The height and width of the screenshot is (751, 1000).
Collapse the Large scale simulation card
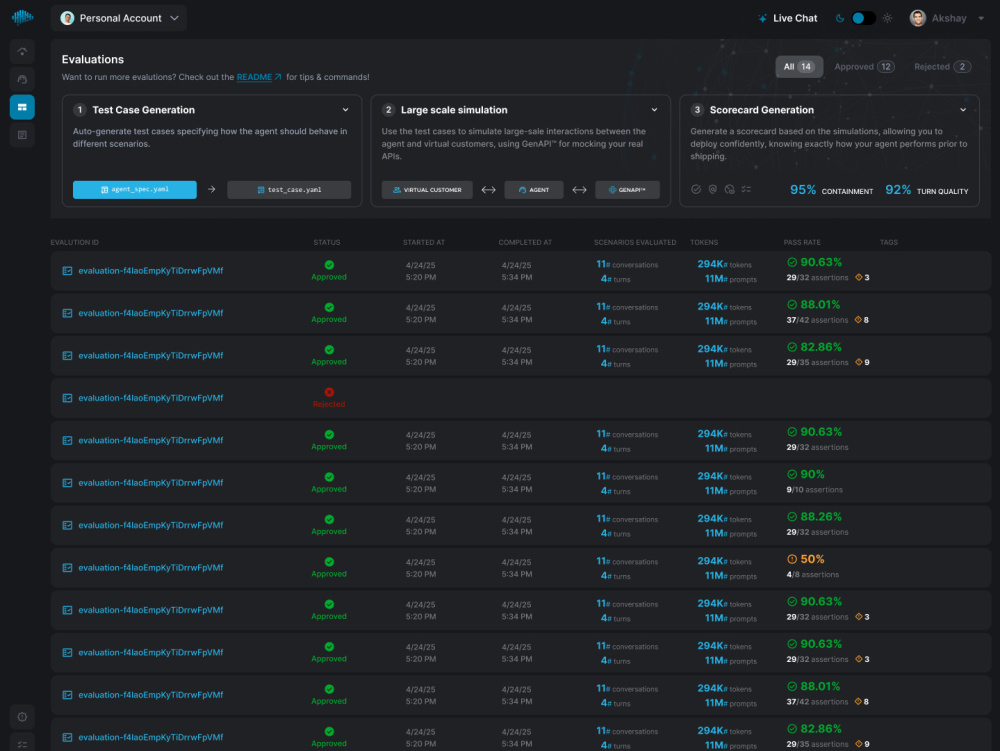654,110
